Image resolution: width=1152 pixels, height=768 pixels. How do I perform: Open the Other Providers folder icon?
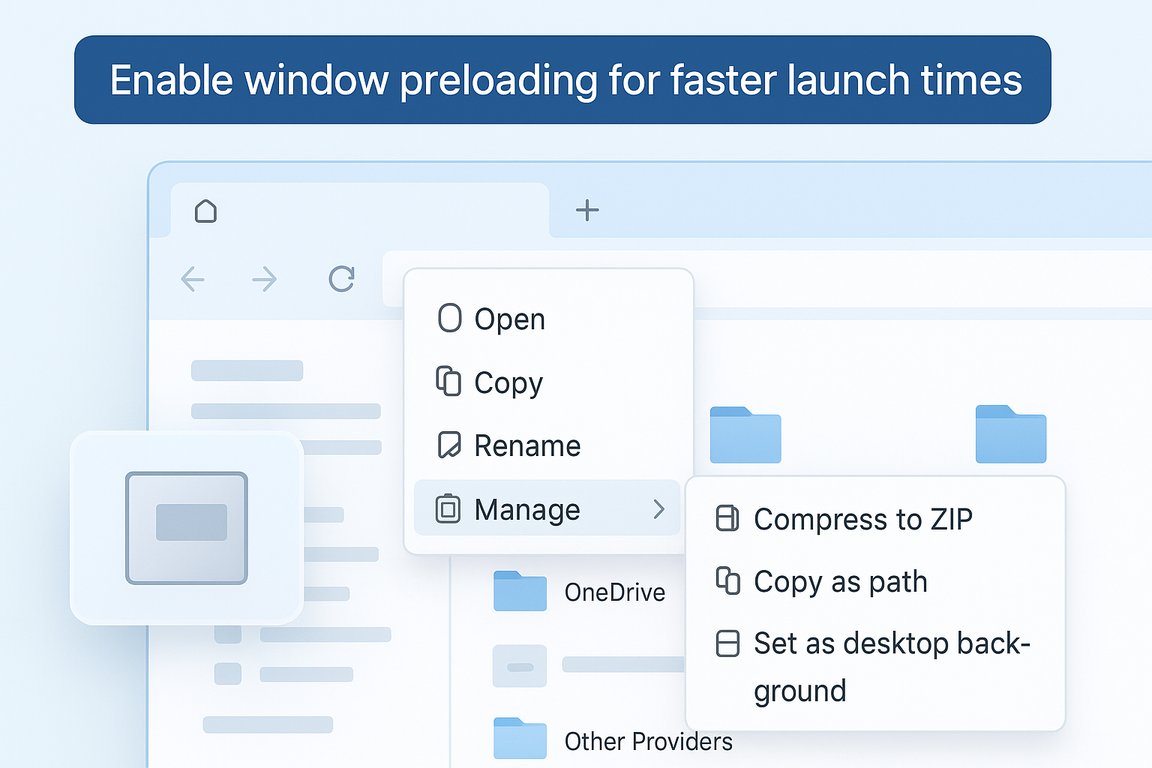point(520,738)
